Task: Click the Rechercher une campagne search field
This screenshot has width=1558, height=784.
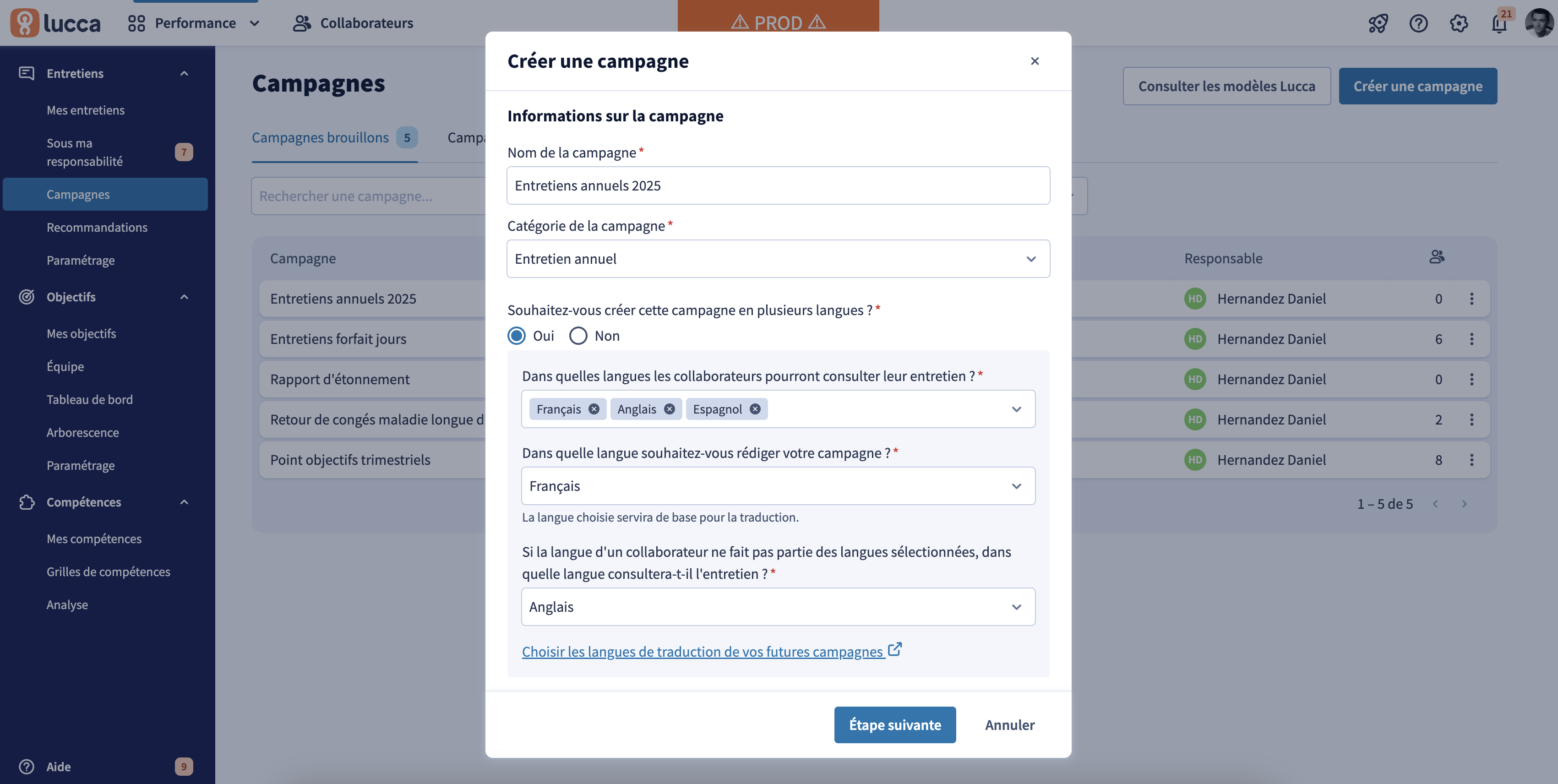Action: [x=369, y=196]
